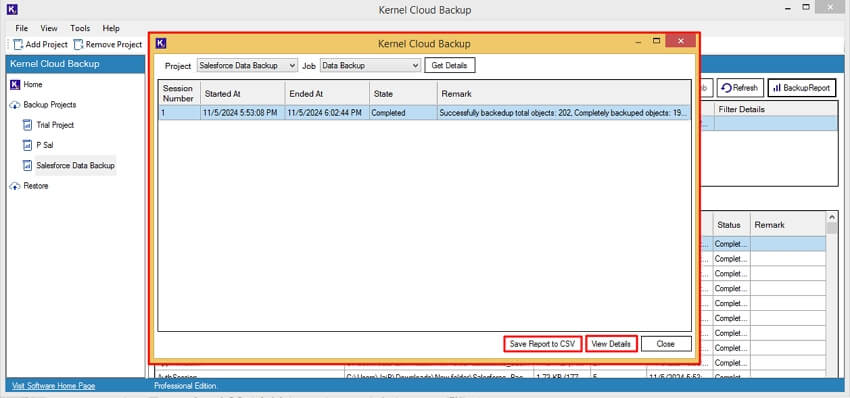Click the Restore cloud icon
Screen dimensions: 850x398
point(15,186)
